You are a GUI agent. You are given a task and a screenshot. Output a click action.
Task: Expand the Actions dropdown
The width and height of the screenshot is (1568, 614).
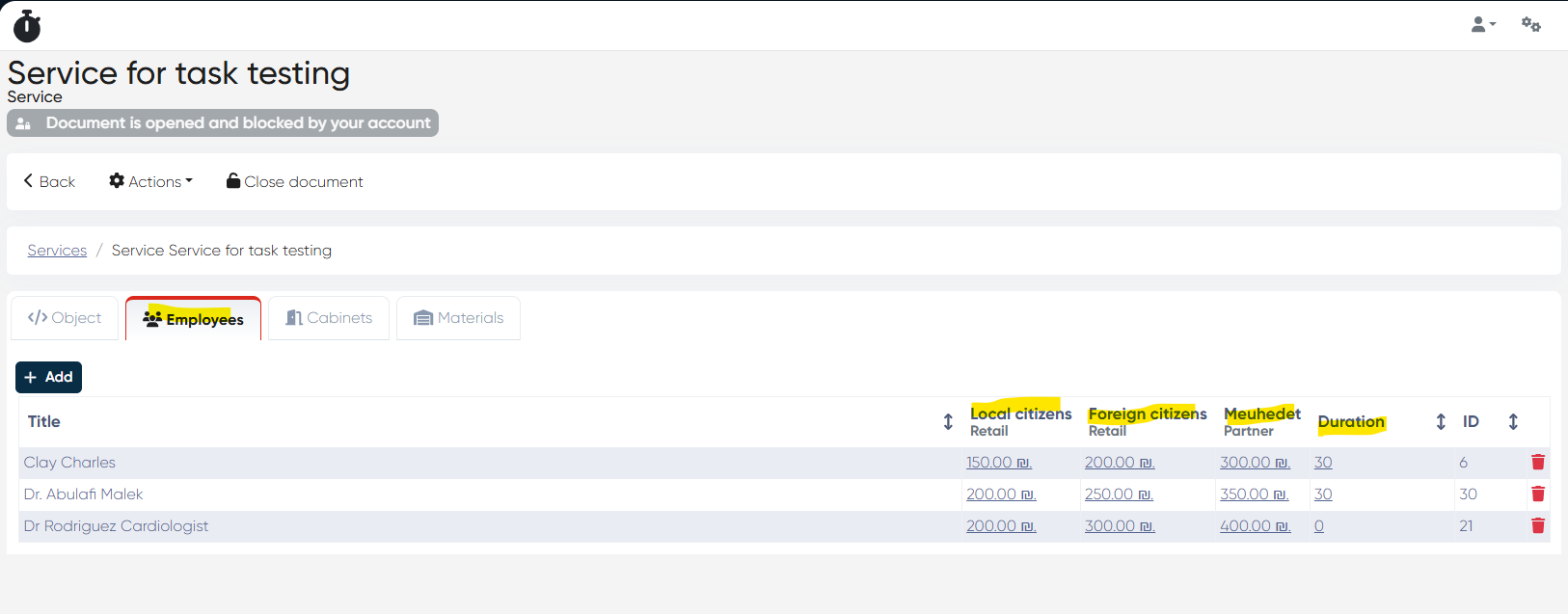tap(151, 181)
